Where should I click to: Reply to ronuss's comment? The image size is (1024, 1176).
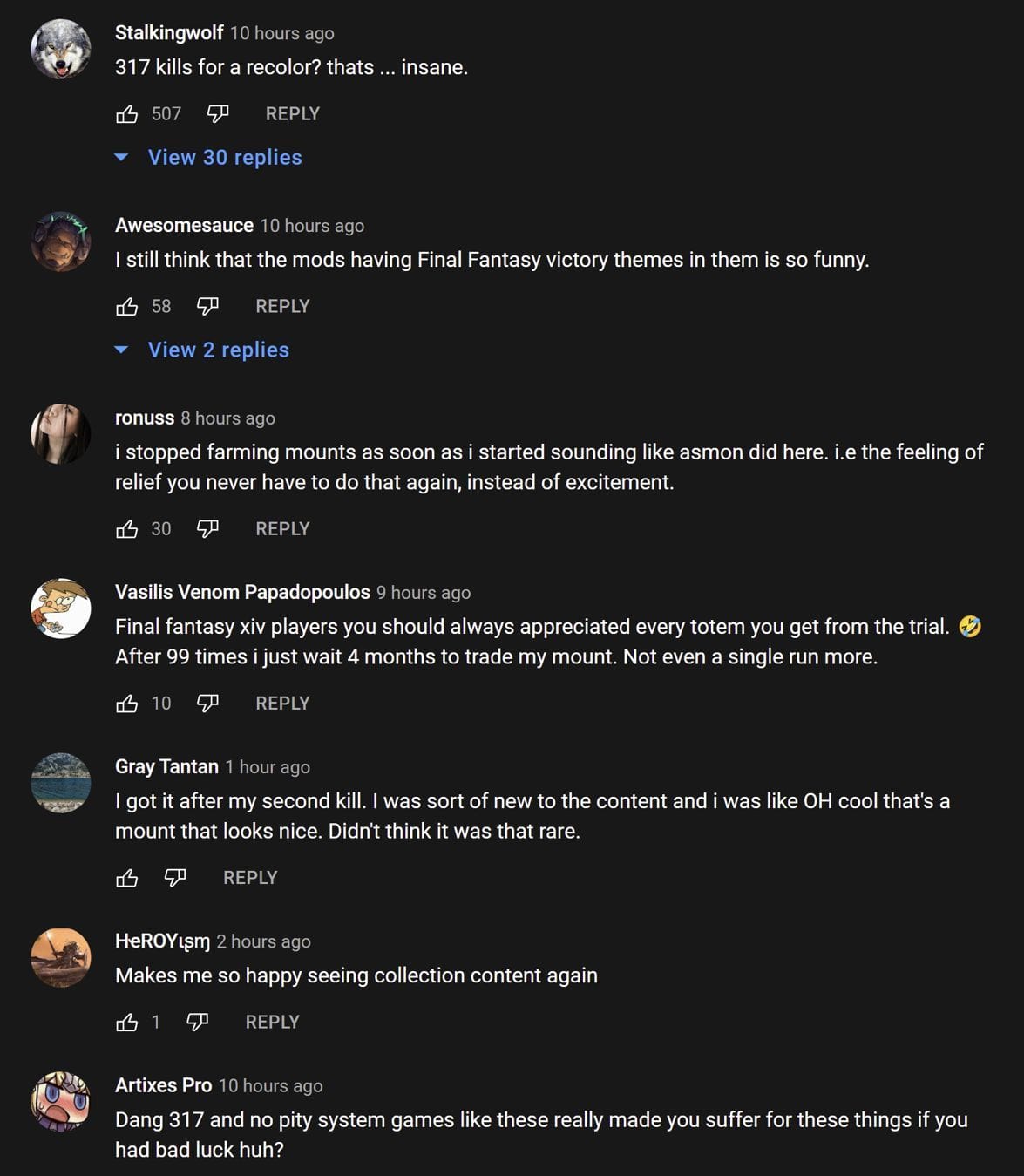(x=282, y=529)
